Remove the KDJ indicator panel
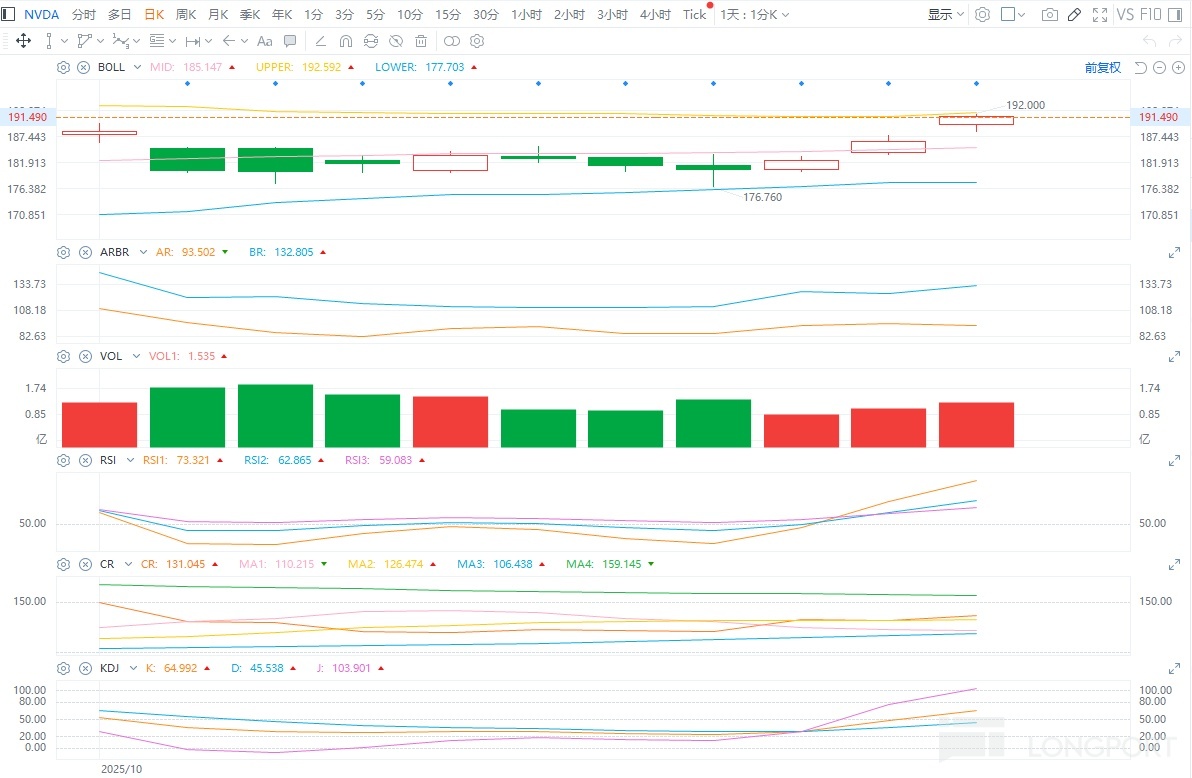 [85, 668]
